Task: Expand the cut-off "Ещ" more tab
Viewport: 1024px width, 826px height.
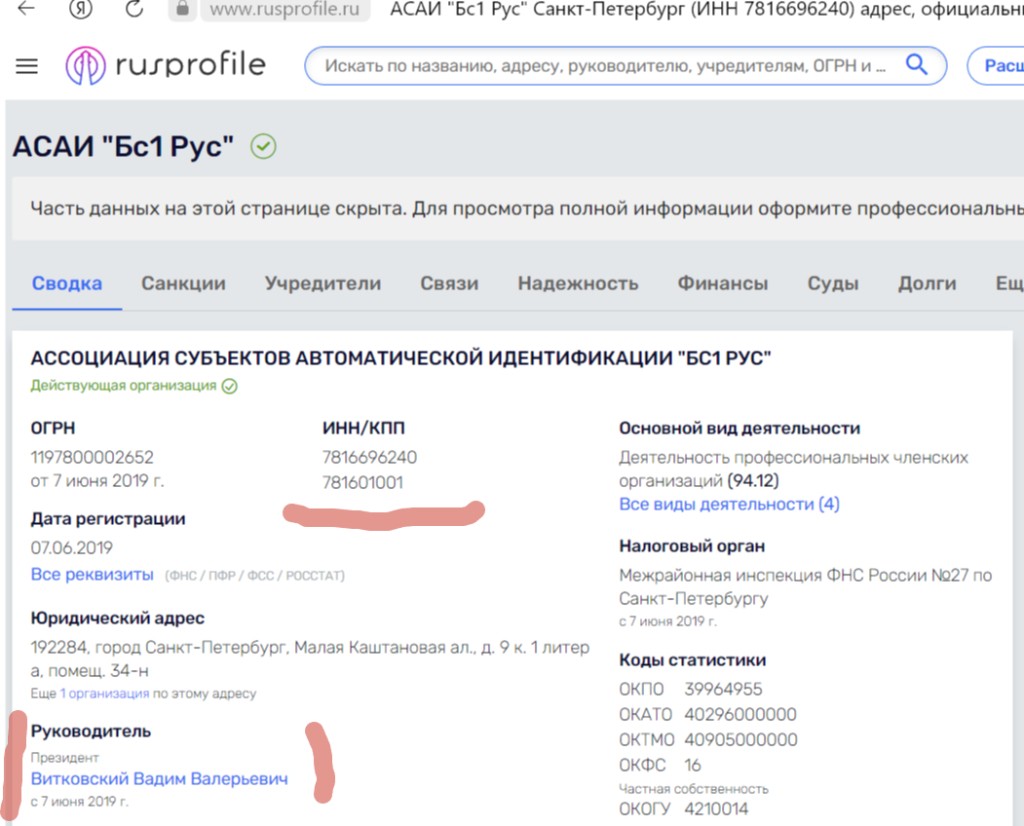Action: (1009, 283)
